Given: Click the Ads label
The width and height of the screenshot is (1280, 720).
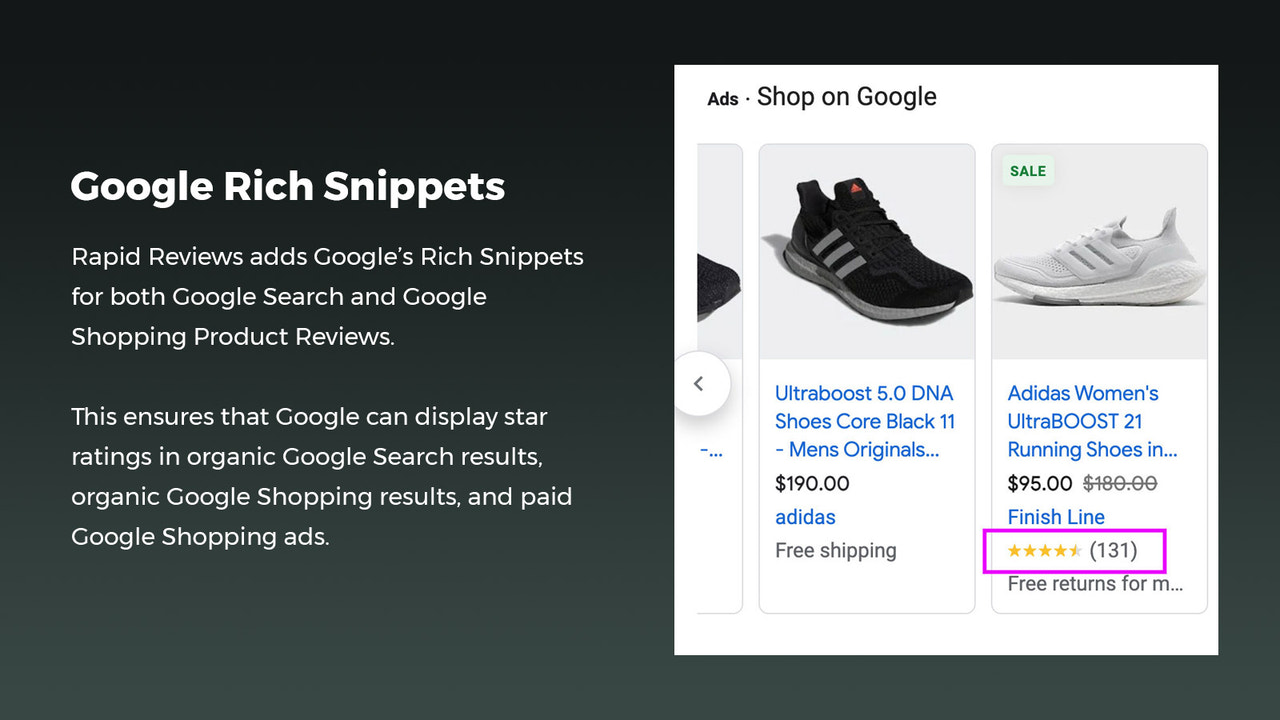Looking at the screenshot, I should (x=722, y=98).
